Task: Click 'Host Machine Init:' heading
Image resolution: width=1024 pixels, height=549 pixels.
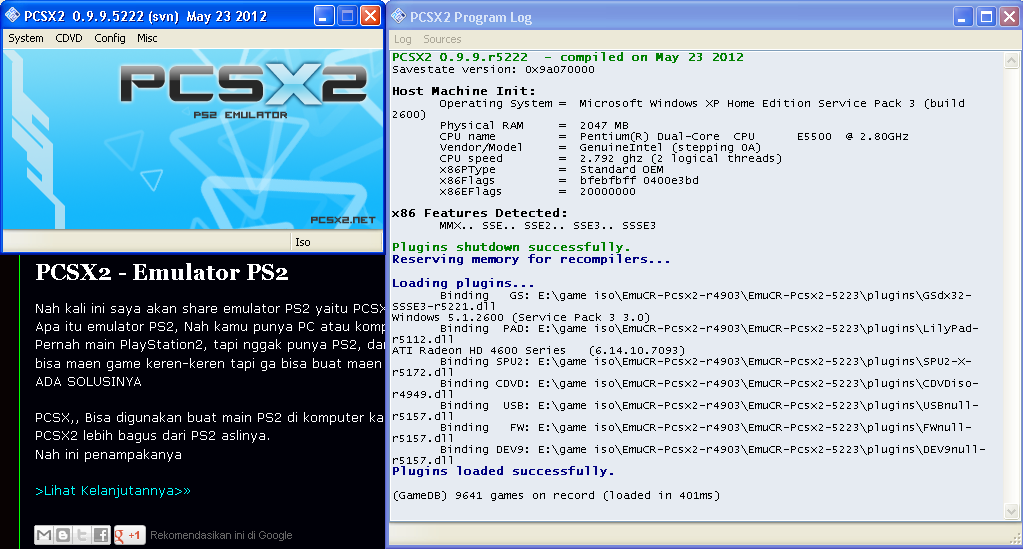Action: [x=464, y=91]
